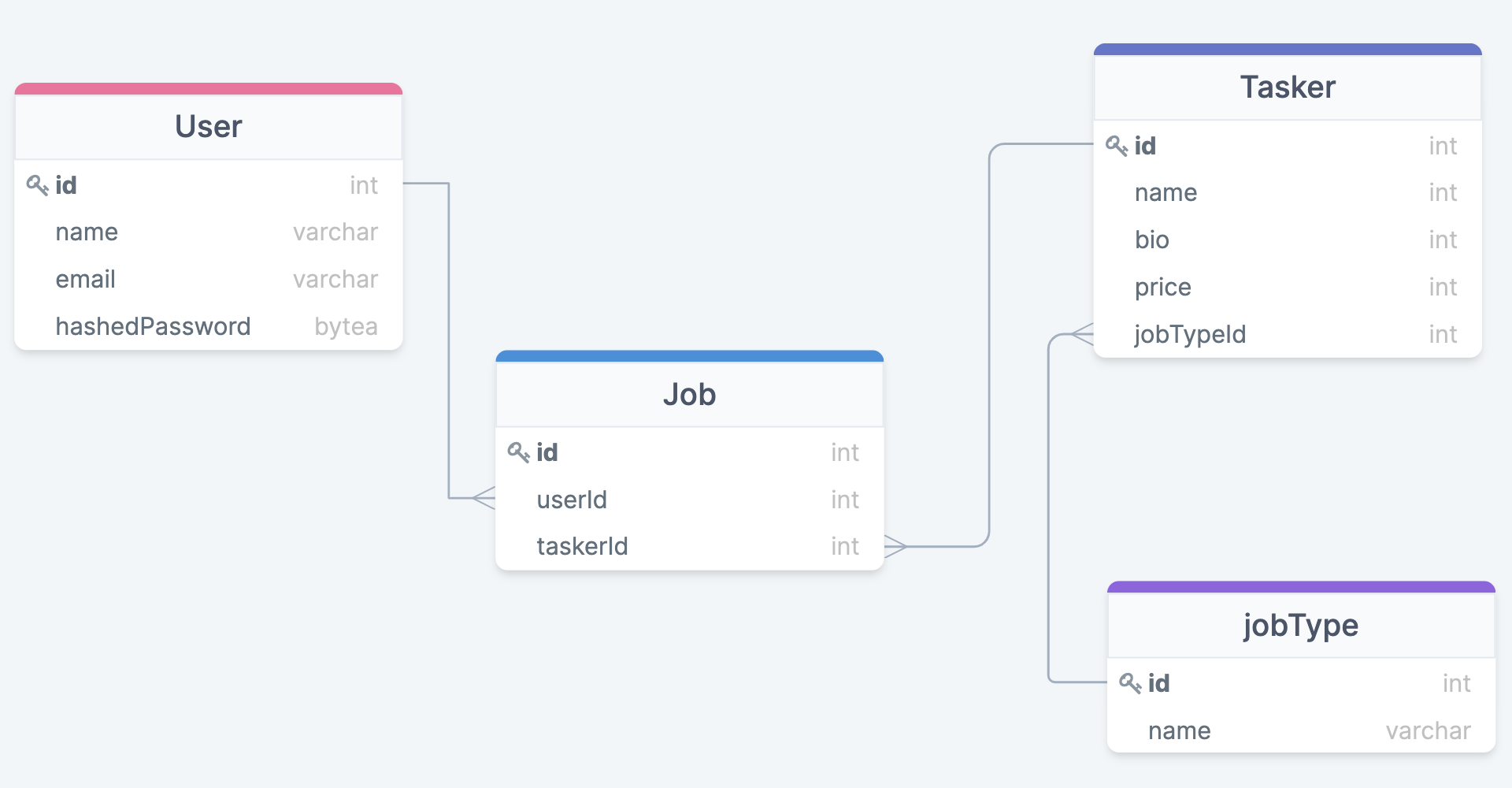Image resolution: width=1512 pixels, height=788 pixels.
Task: Click the Tasker id primary key icon
Action: (1117, 146)
